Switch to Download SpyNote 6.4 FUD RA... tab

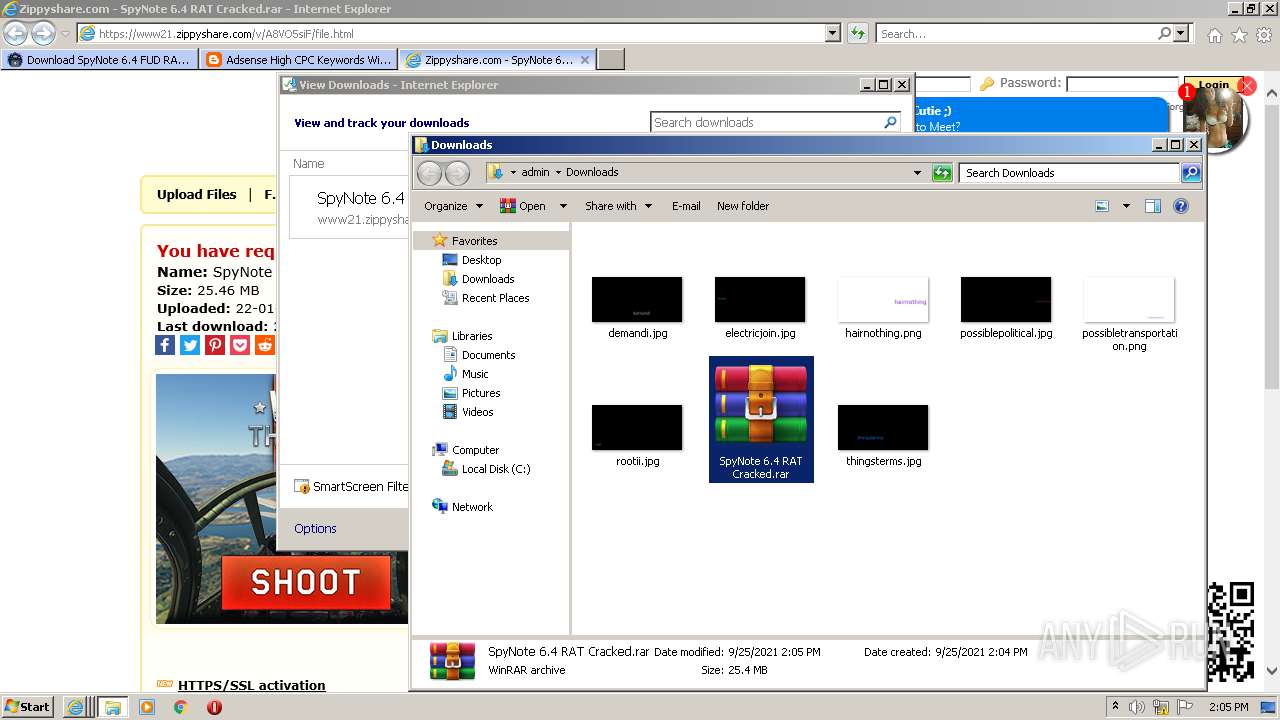point(98,60)
